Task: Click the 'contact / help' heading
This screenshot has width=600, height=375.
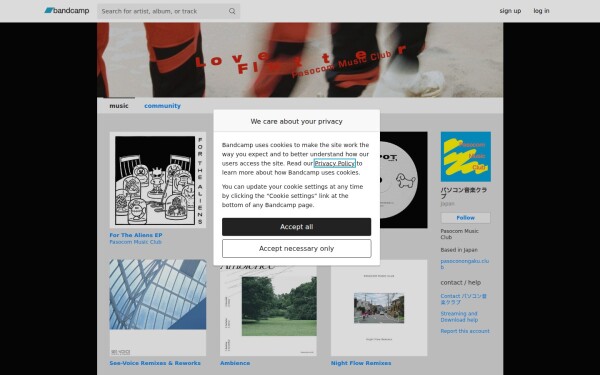Action: click(x=460, y=282)
